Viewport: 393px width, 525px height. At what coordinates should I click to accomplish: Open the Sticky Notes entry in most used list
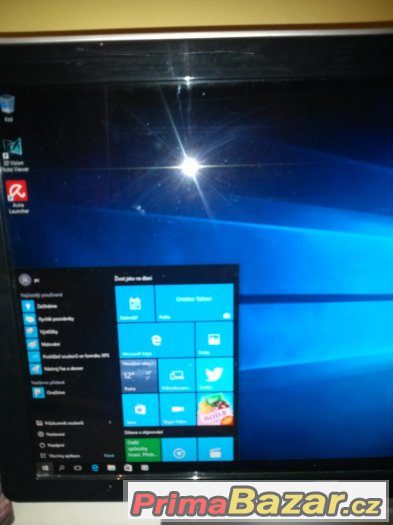(49, 319)
